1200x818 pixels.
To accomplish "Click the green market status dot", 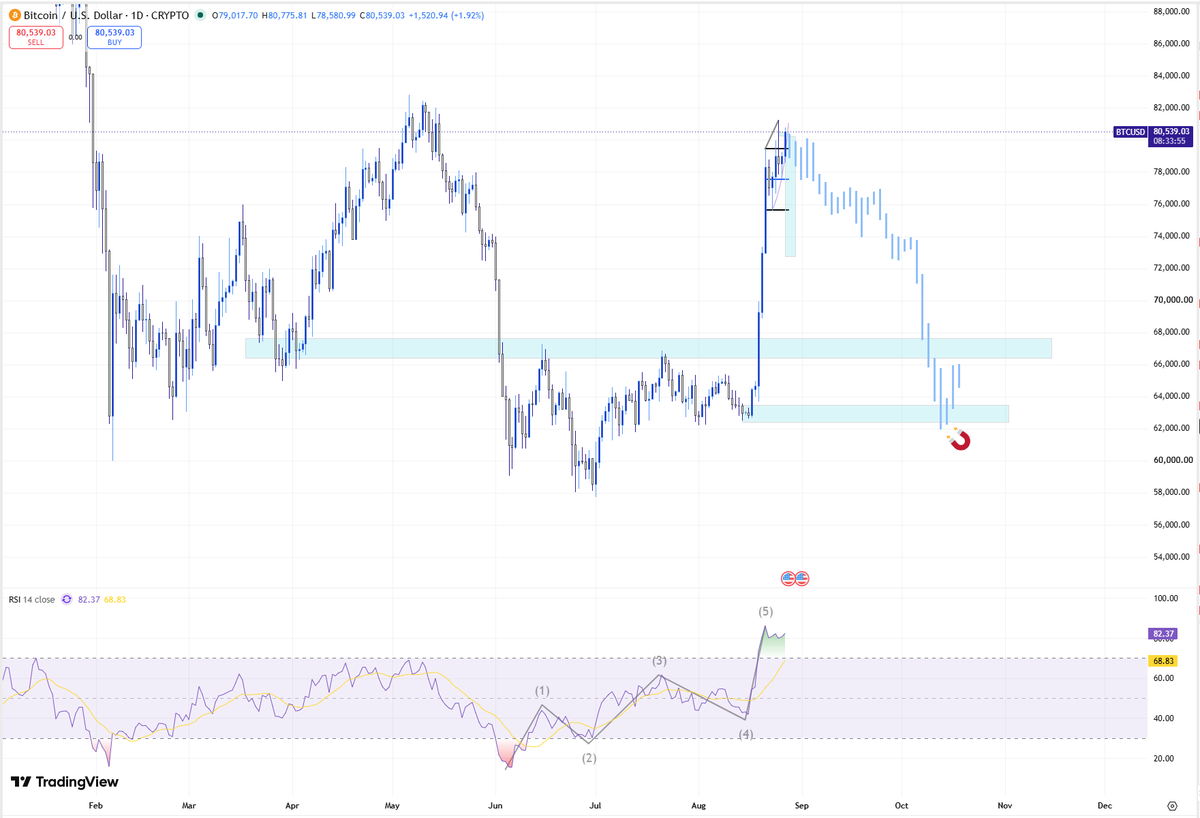I will tap(201, 17).
